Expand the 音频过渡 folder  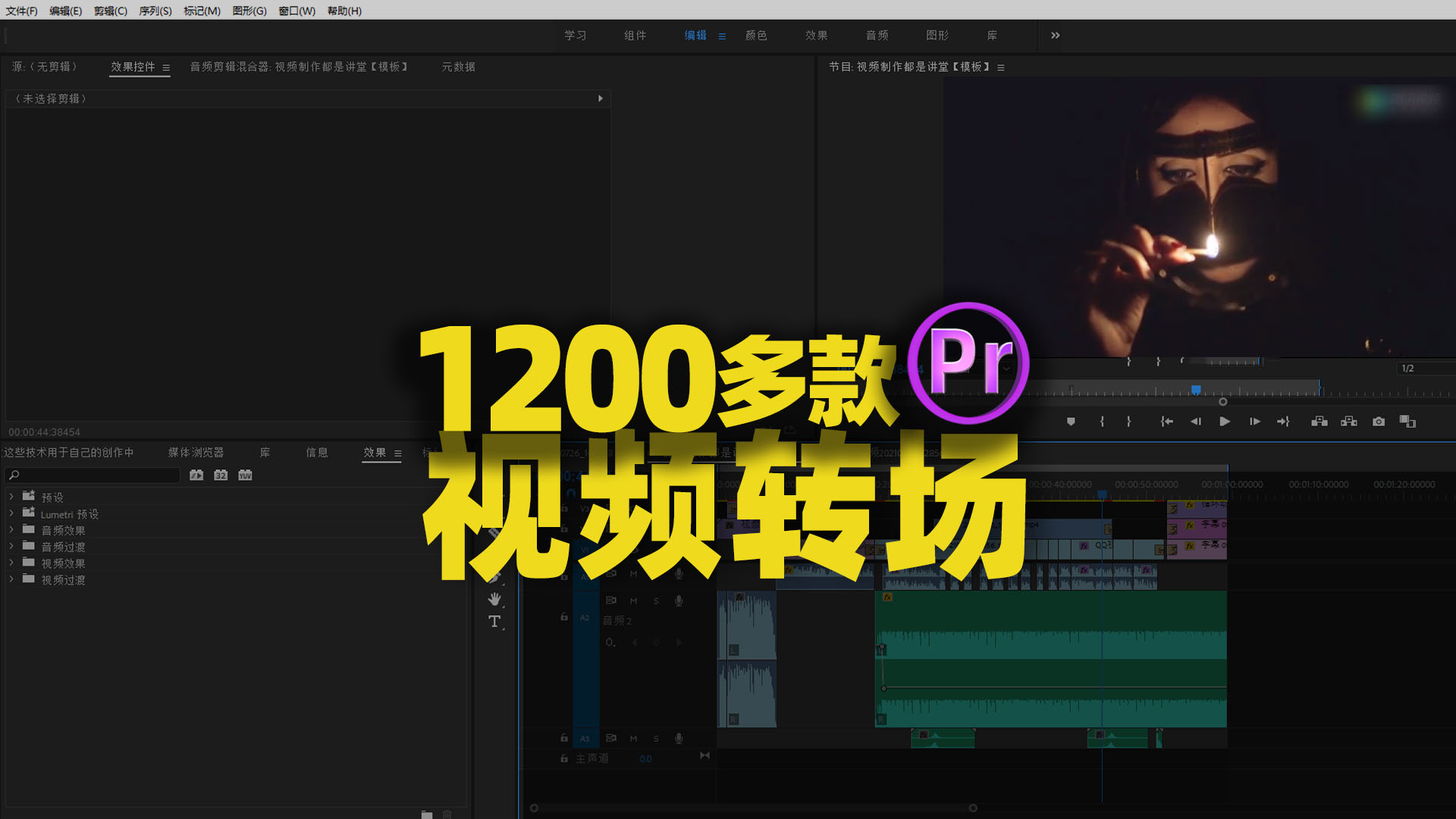11,546
